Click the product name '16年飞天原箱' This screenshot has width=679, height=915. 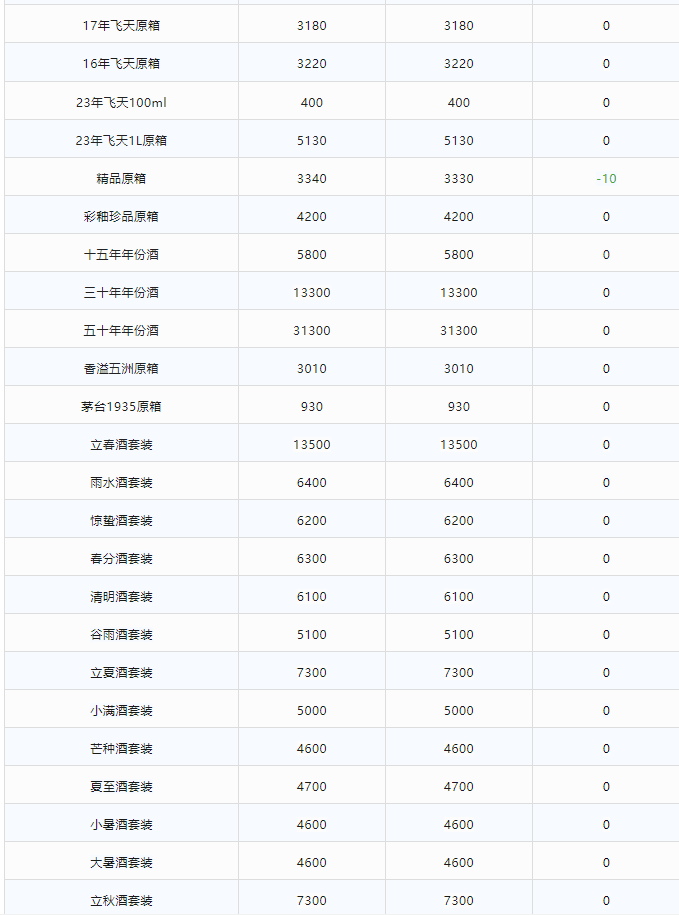pos(121,64)
